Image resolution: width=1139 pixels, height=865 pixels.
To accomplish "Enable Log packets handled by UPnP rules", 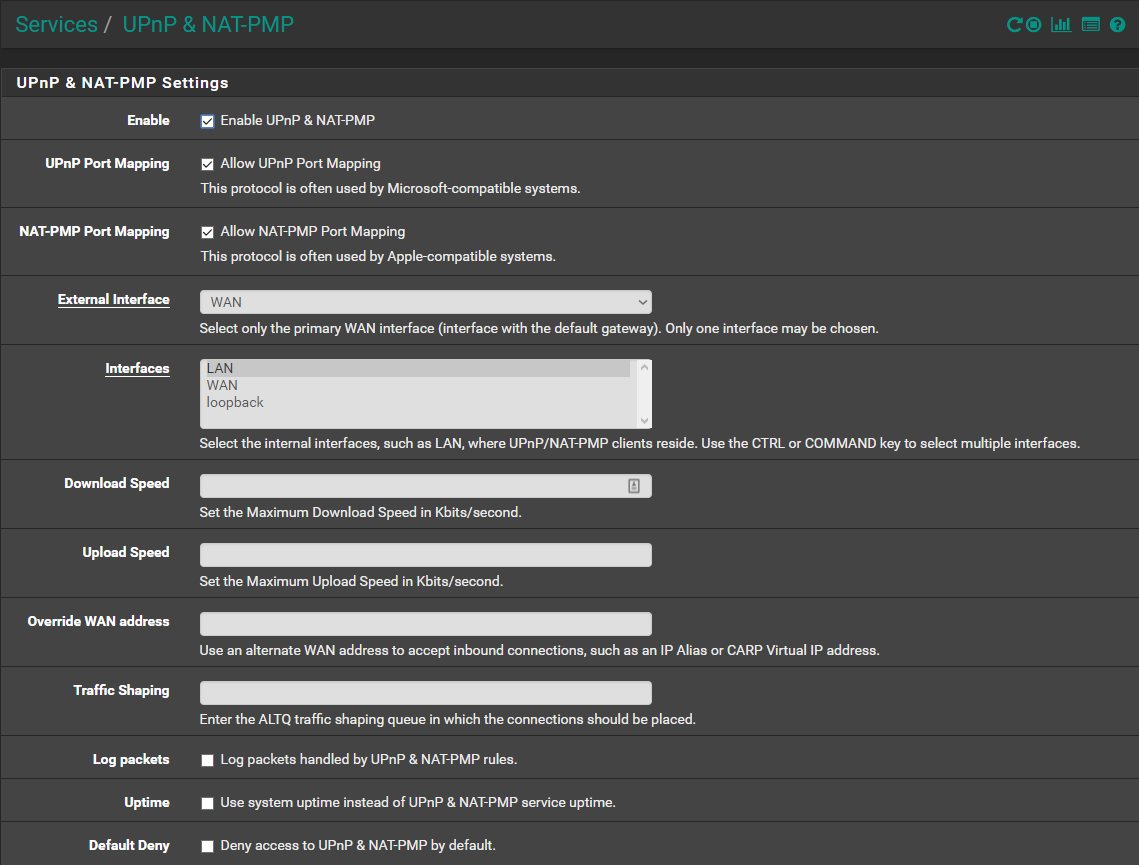I will click(x=208, y=760).
